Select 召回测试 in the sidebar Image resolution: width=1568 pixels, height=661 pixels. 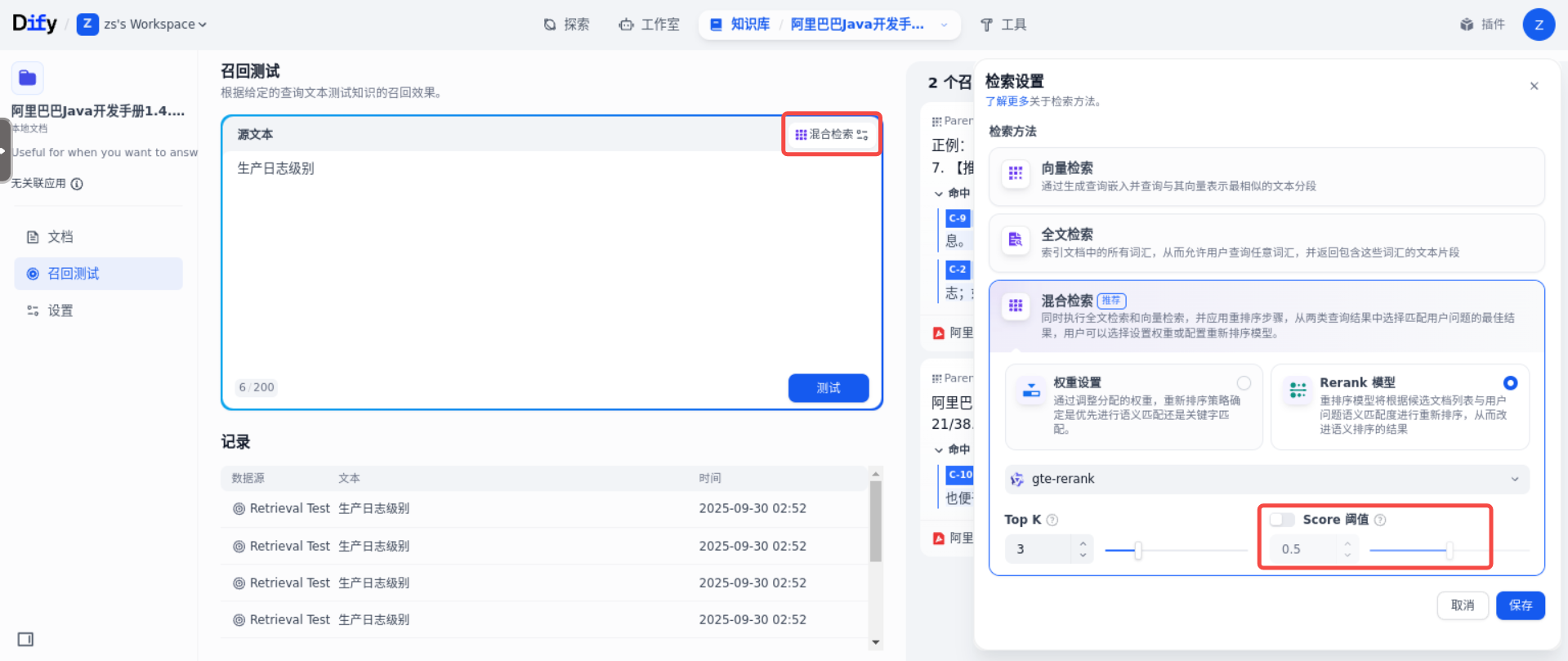(x=98, y=274)
